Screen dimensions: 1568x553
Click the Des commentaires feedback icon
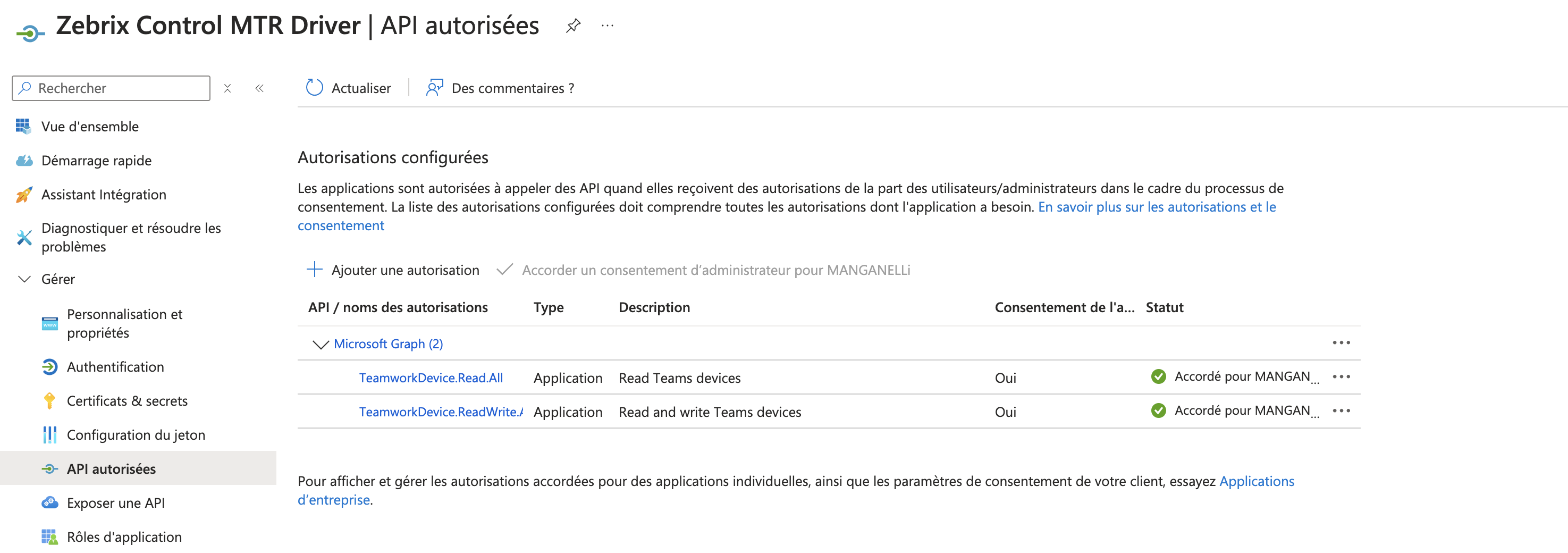[435, 88]
